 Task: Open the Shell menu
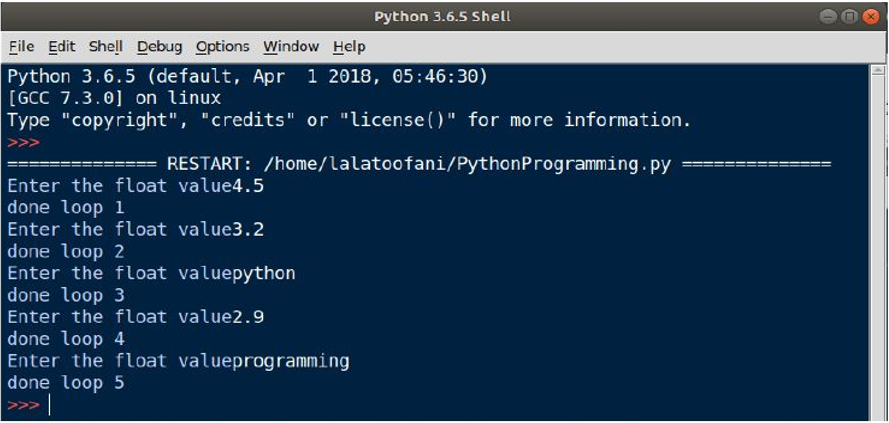(105, 46)
